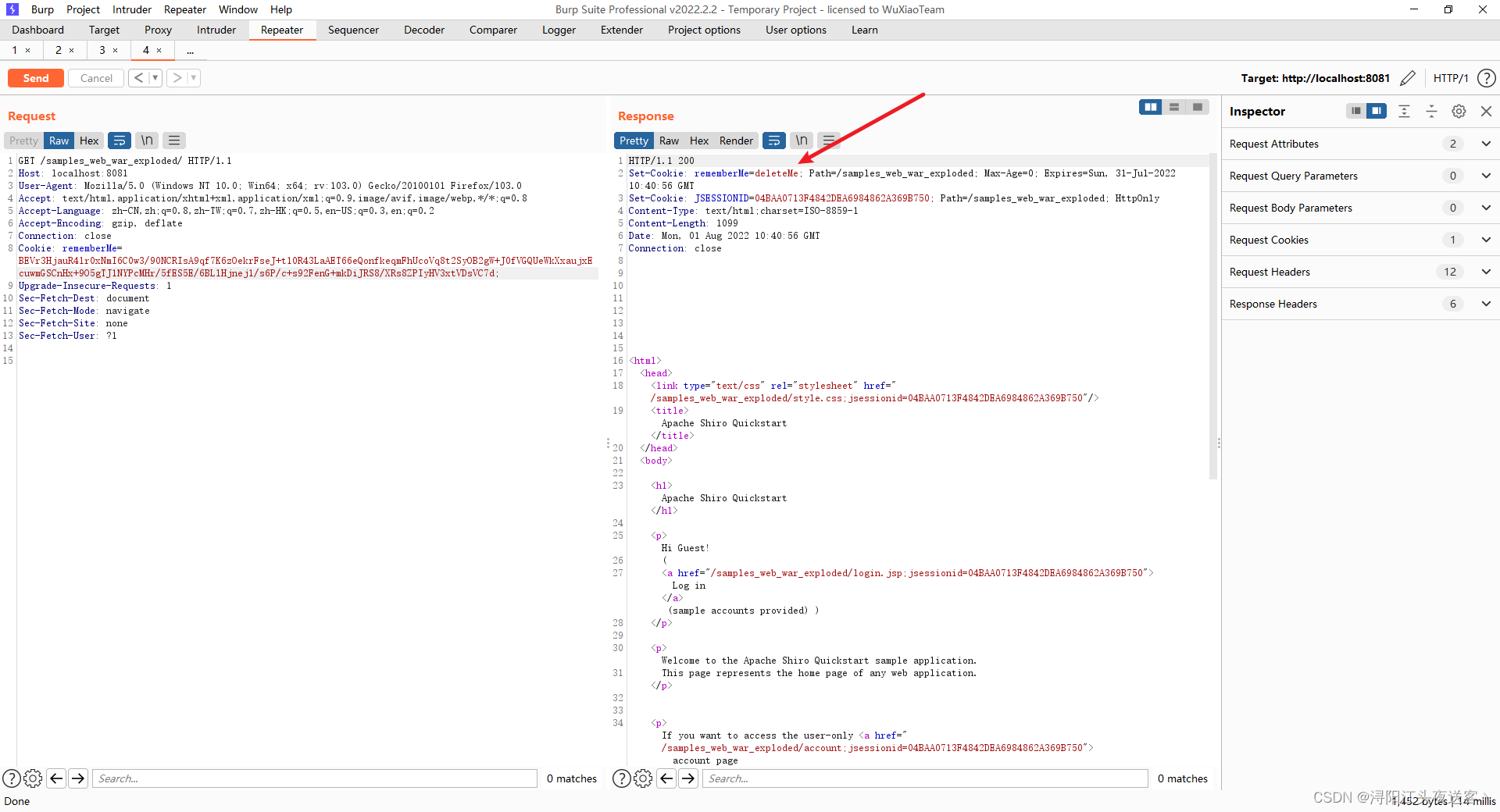The width and height of the screenshot is (1500, 812).
Task: Toggle word wrap in Request panel
Action: 120,141
